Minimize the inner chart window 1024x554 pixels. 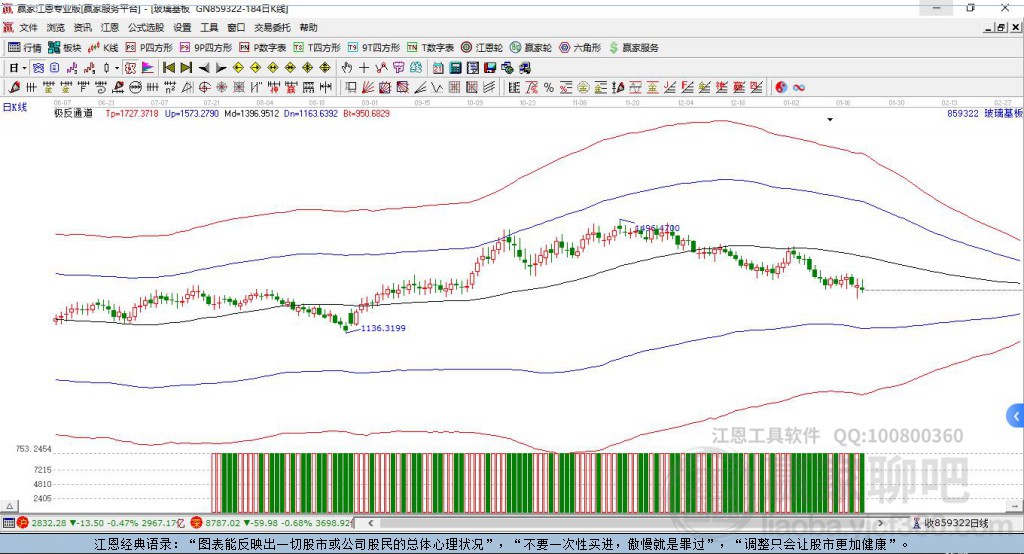(x=989, y=27)
